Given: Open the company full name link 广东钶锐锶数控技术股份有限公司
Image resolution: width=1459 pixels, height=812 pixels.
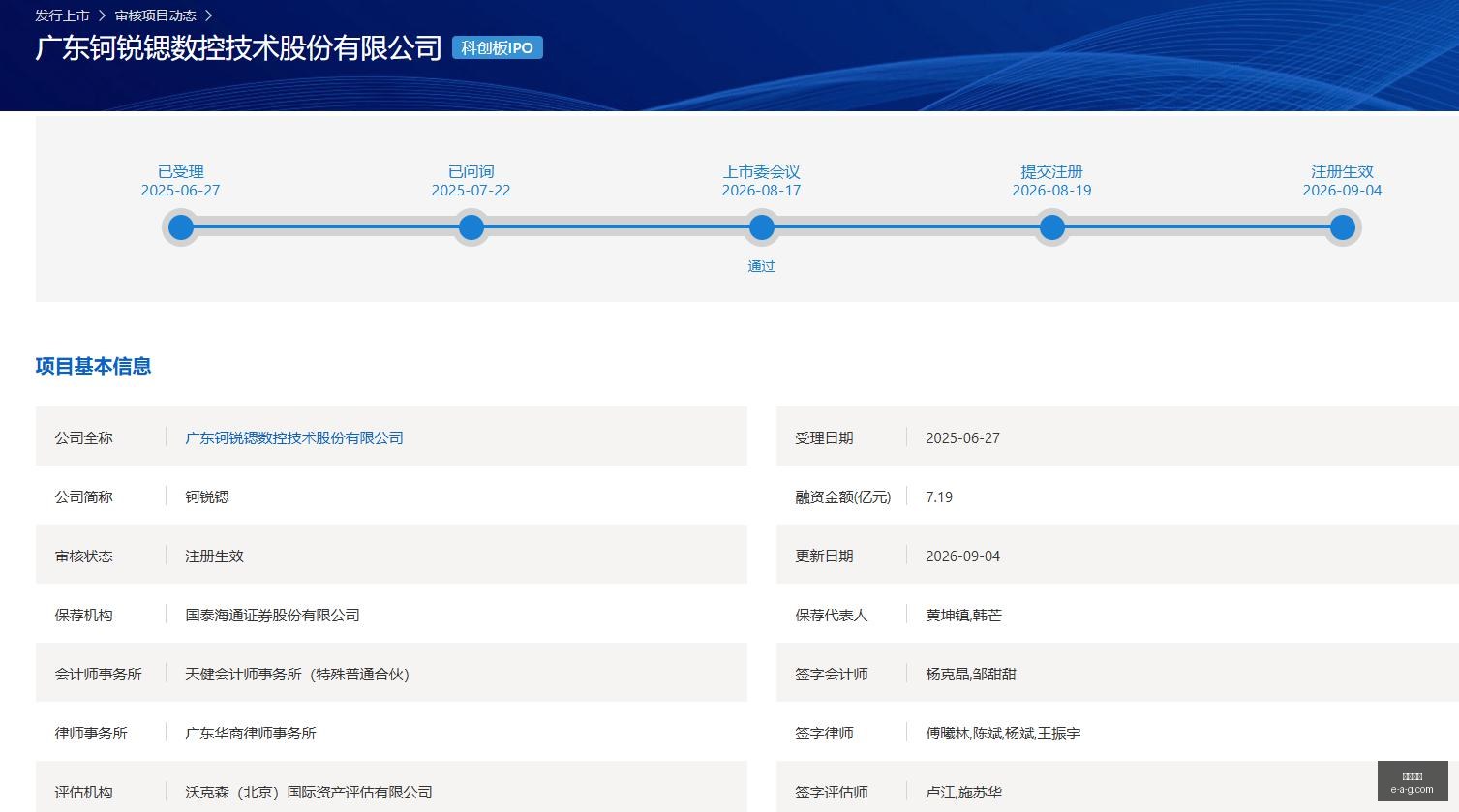Looking at the screenshot, I should coord(294,437).
